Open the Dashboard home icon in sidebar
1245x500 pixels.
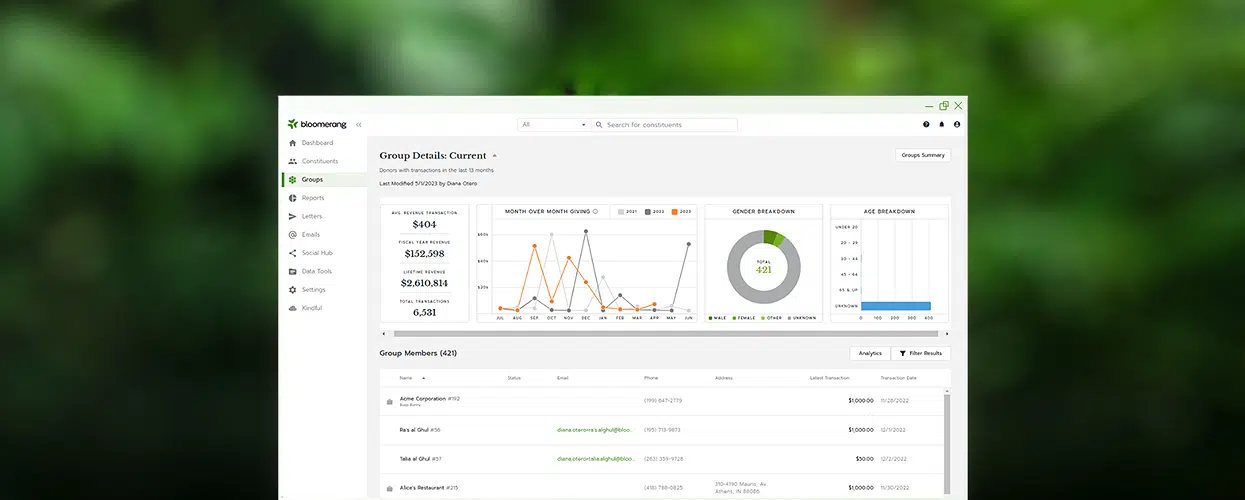pyautogui.click(x=292, y=143)
